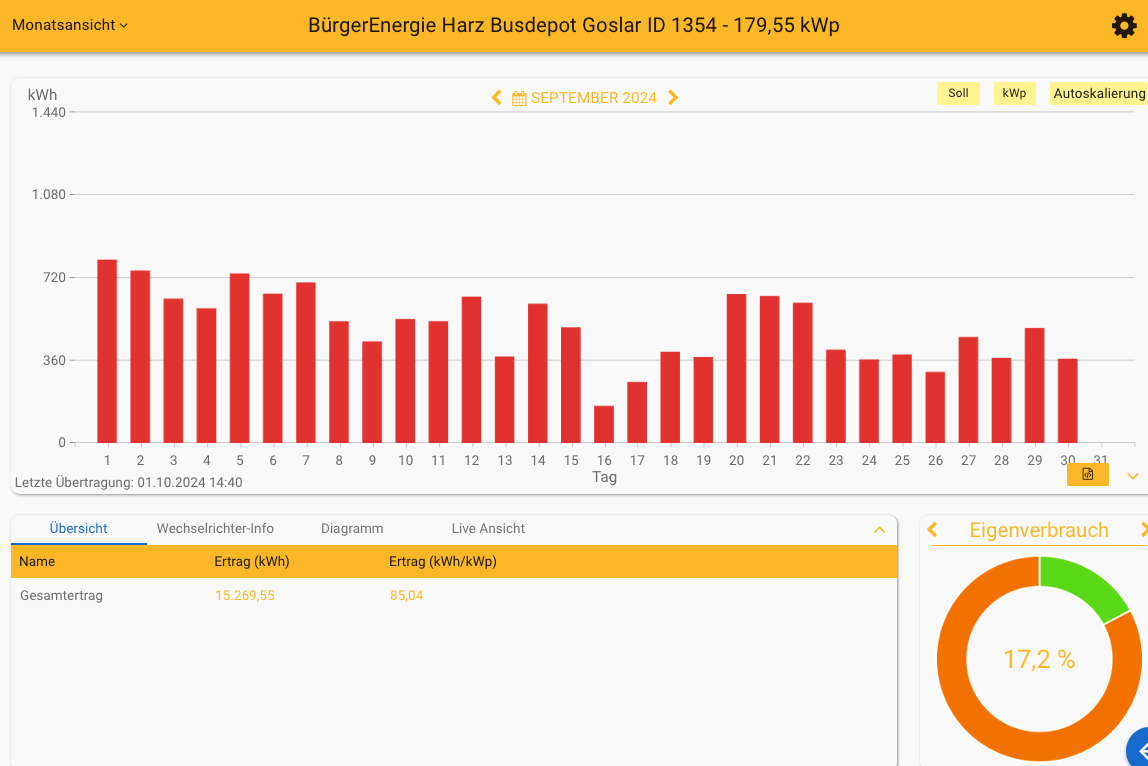Viewport: 1148px width, 766px height.
Task: Toggle the Soll target display
Action: click(958, 93)
